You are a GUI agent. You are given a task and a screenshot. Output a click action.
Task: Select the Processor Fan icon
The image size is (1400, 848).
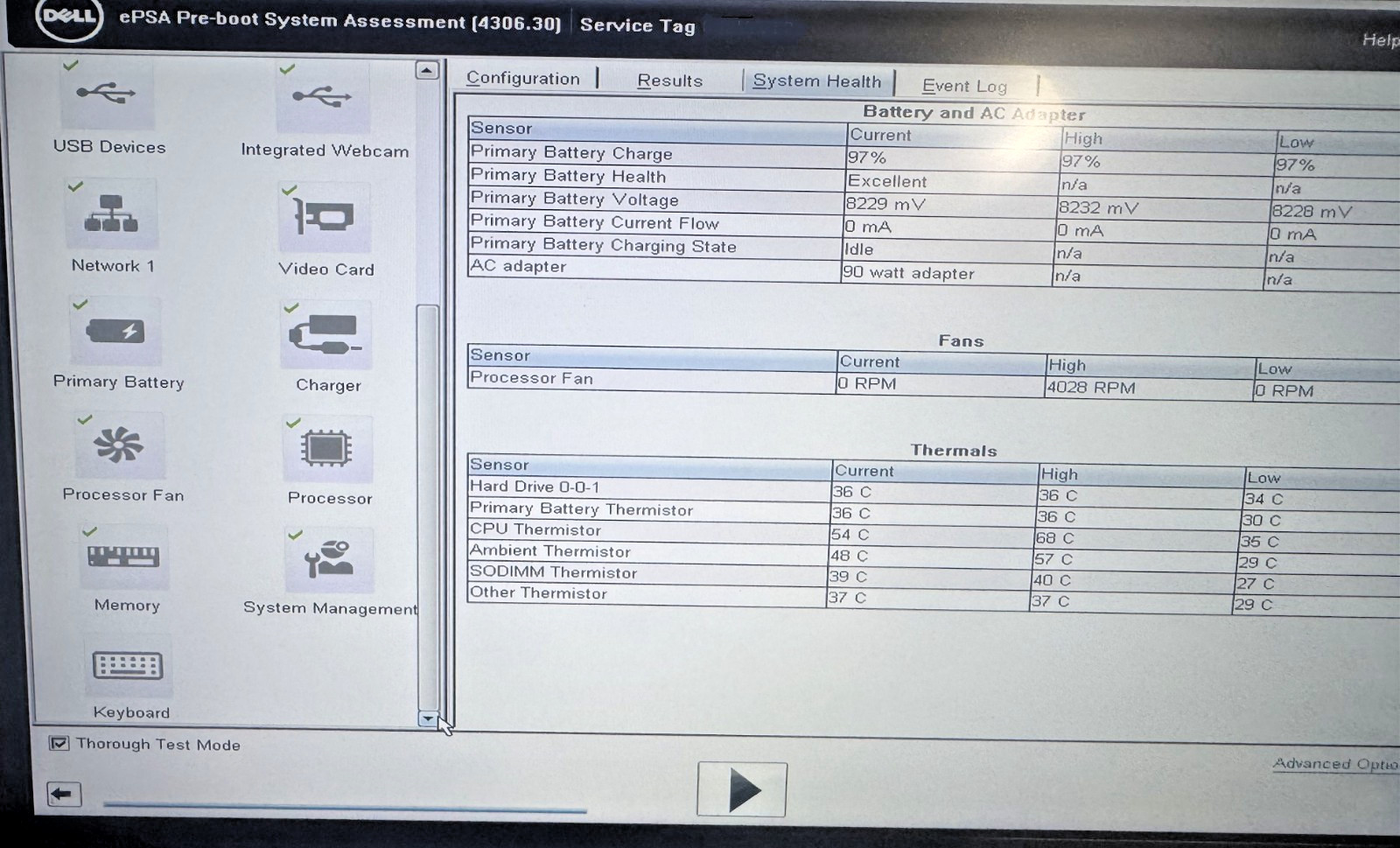(119, 446)
